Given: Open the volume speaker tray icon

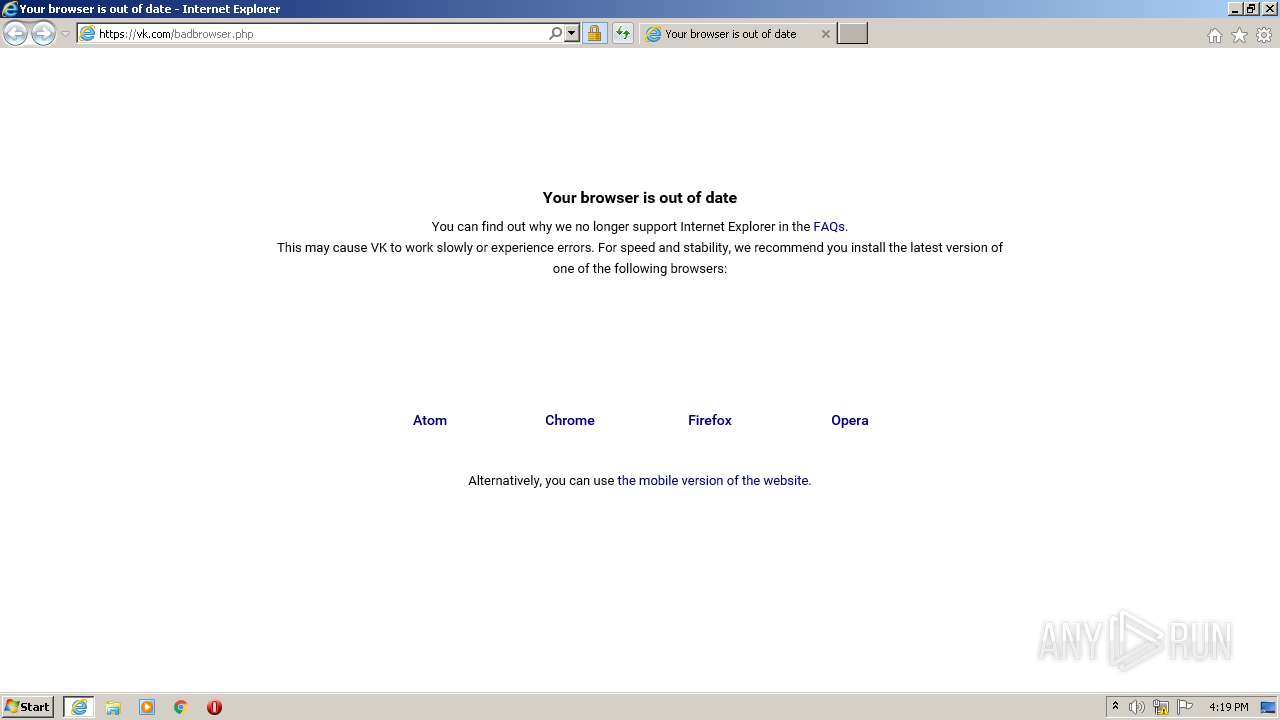Looking at the screenshot, I should click(x=1137, y=707).
